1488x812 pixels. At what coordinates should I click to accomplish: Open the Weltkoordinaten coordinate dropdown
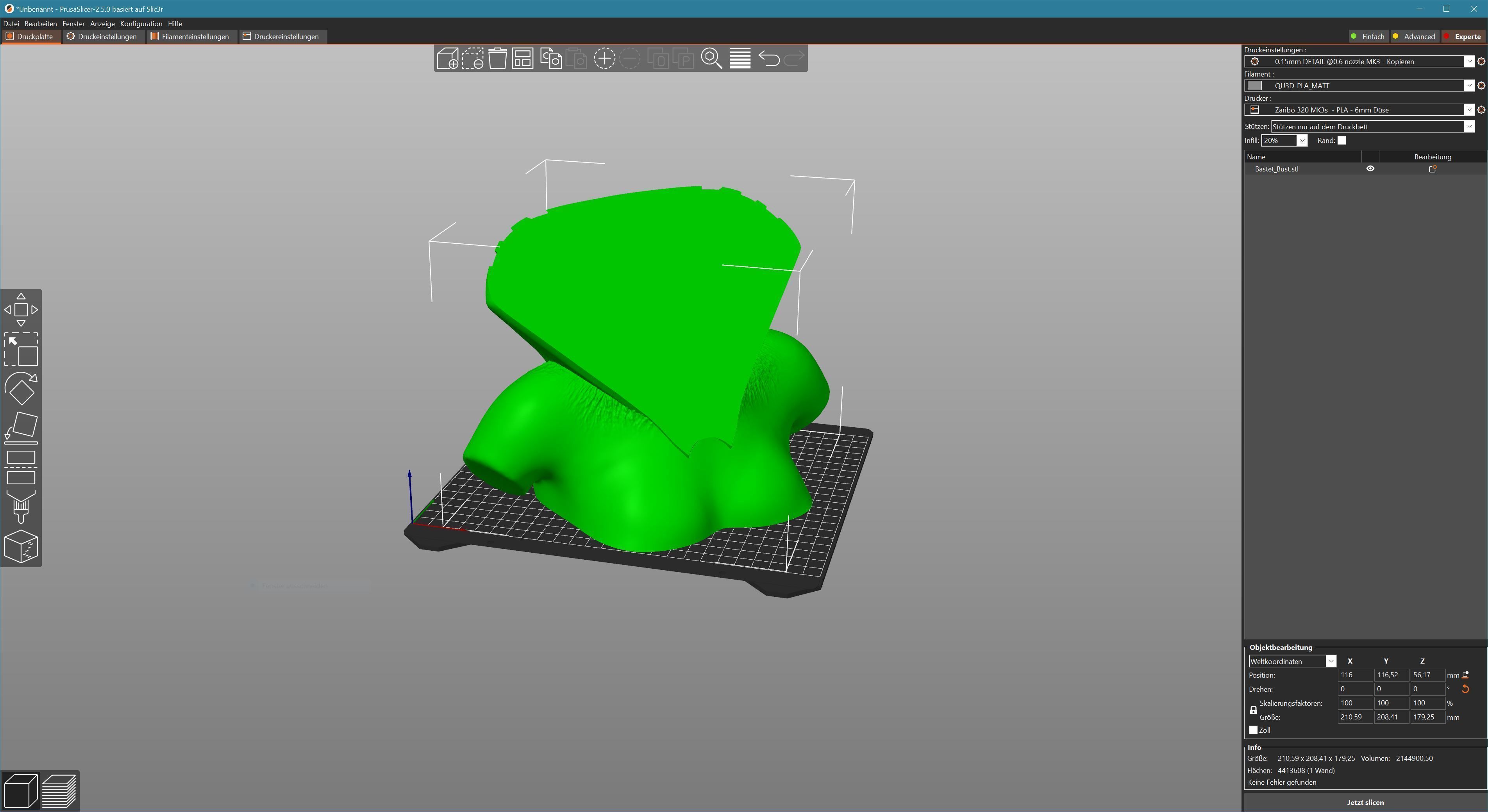click(x=1330, y=662)
